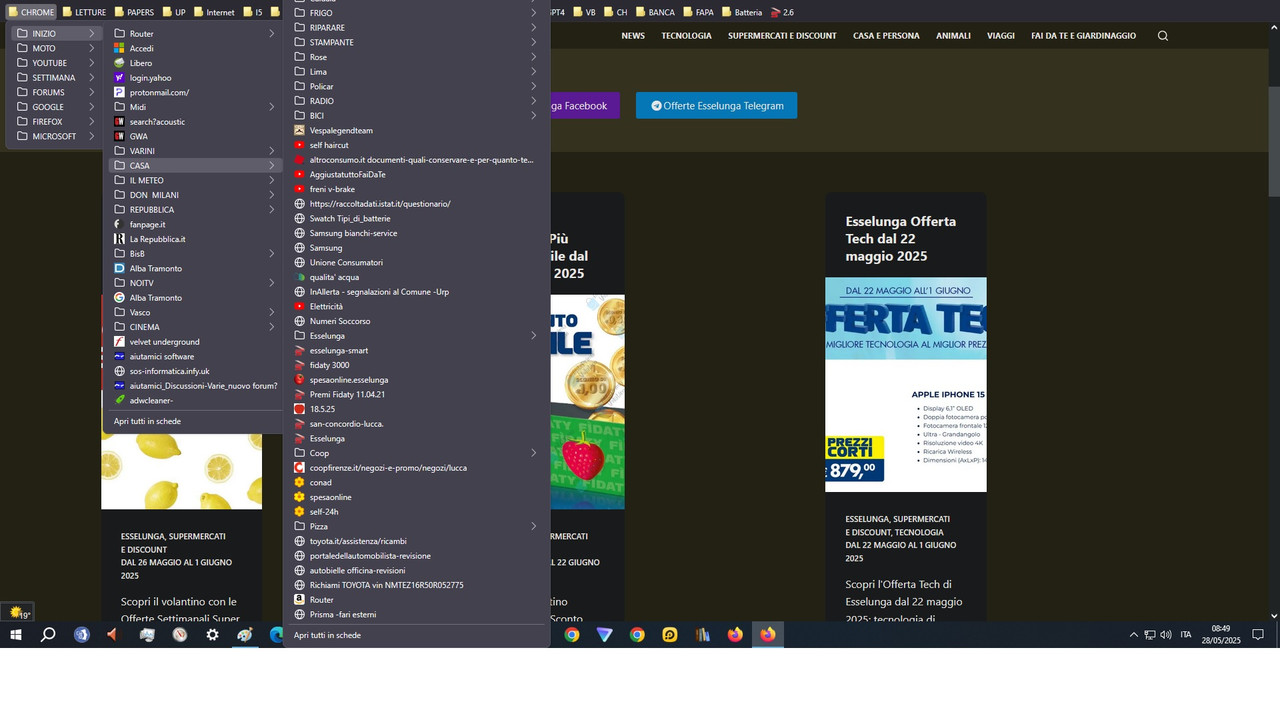This screenshot has width=1280, height=720.
Task: Open Settings gear from the taskbar
Action: coord(212,635)
